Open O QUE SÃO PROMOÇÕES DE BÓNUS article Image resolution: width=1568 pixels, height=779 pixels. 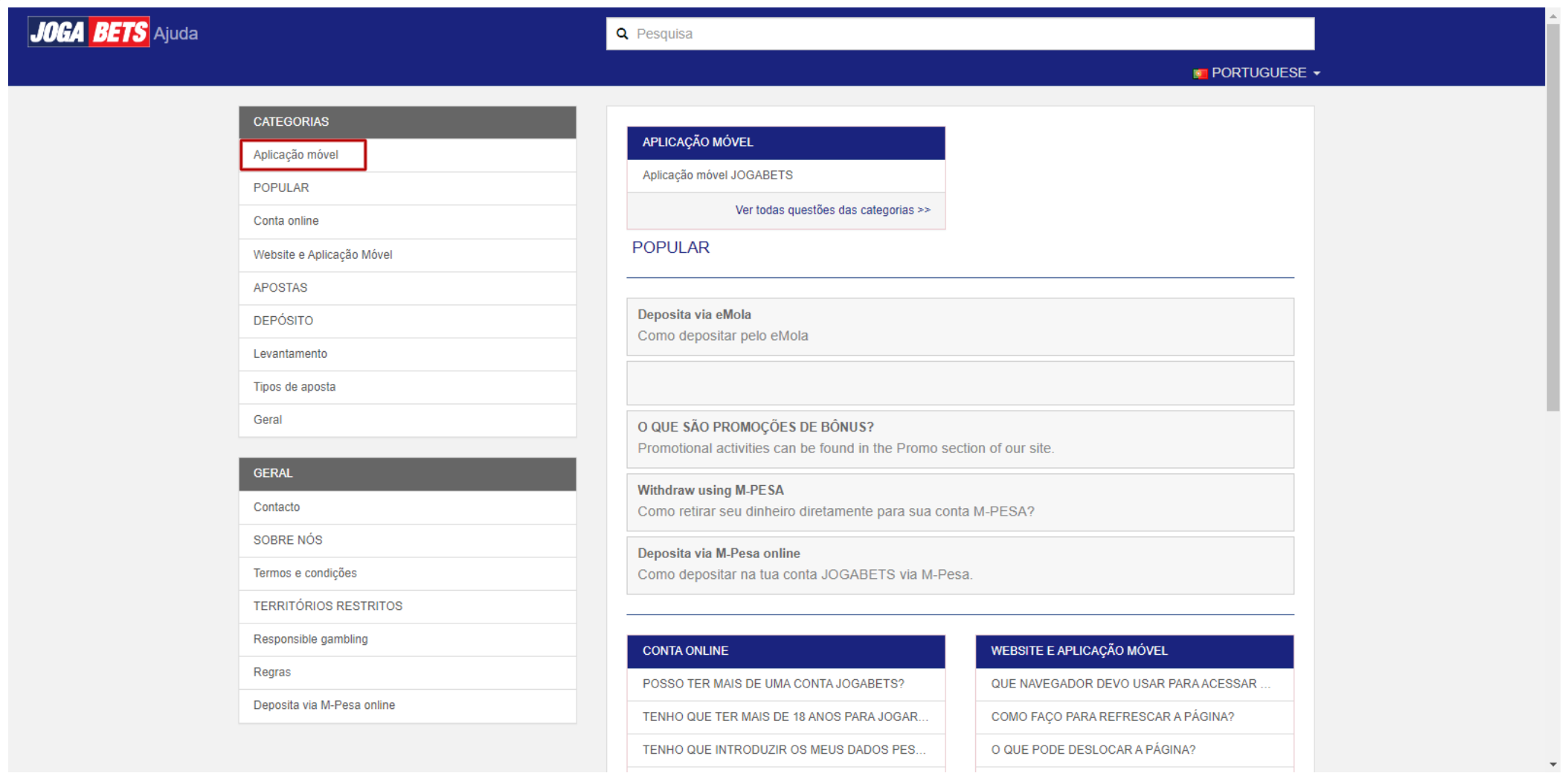960,439
